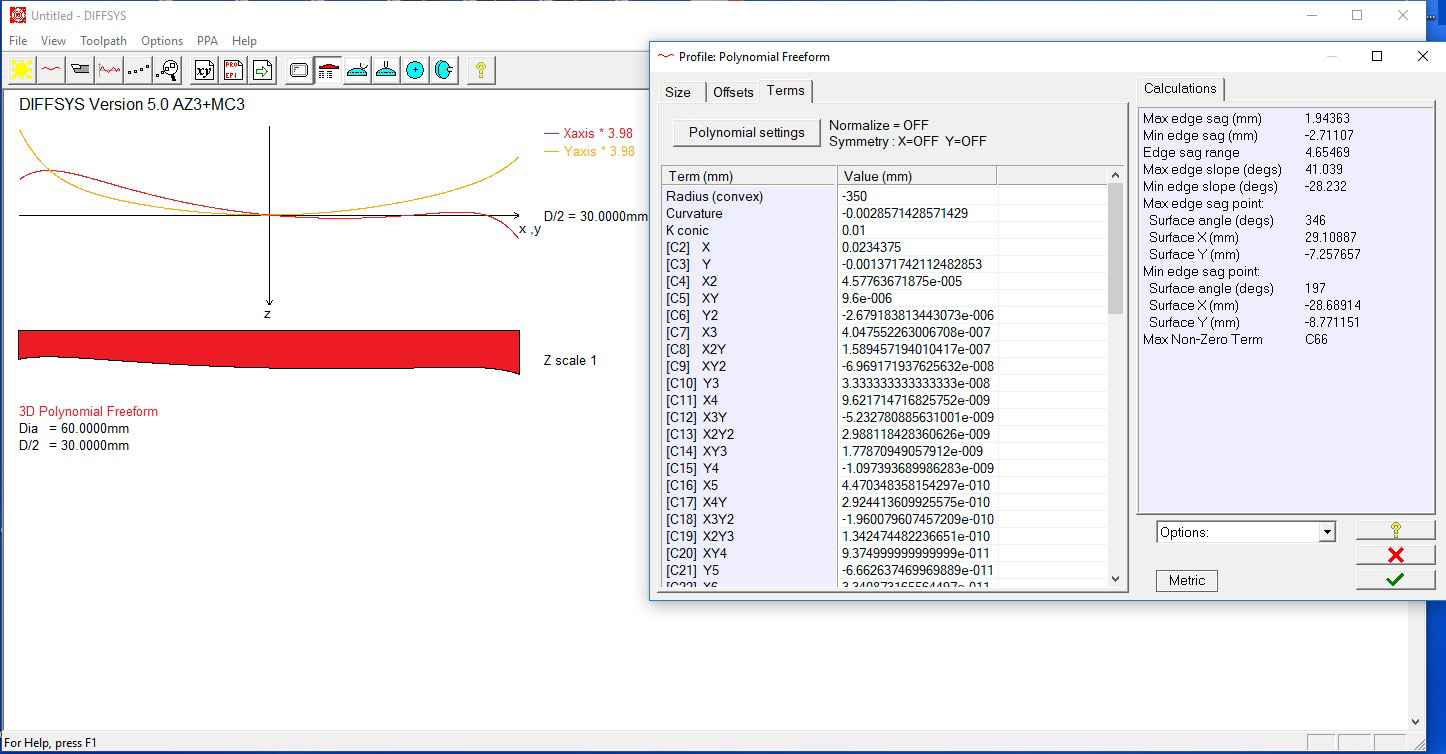Open the Help menu
The height and width of the screenshot is (754, 1446).
[x=244, y=41]
